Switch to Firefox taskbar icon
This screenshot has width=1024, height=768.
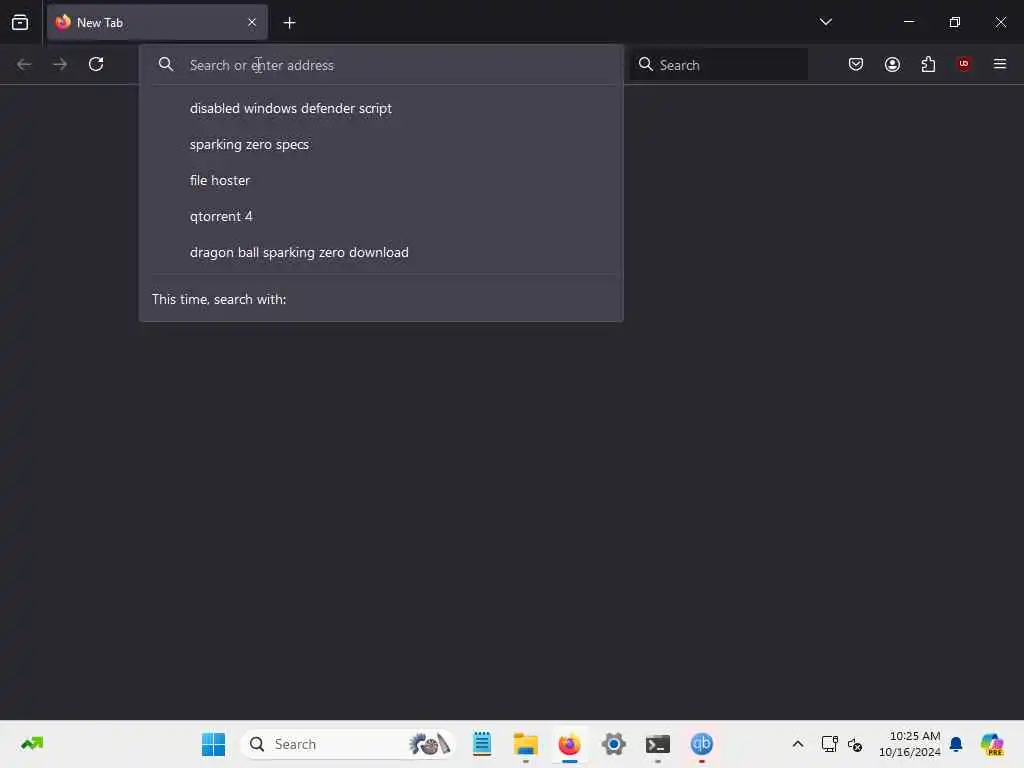pos(569,744)
